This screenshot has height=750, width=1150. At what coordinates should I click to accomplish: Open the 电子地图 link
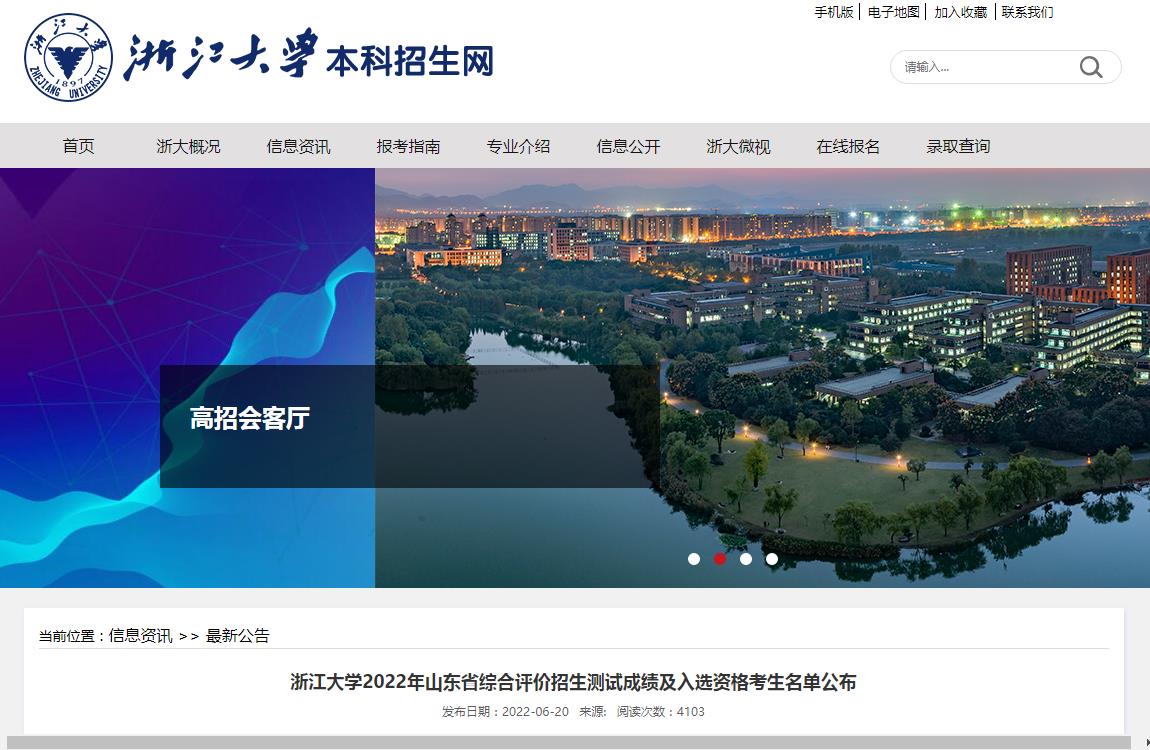click(893, 12)
